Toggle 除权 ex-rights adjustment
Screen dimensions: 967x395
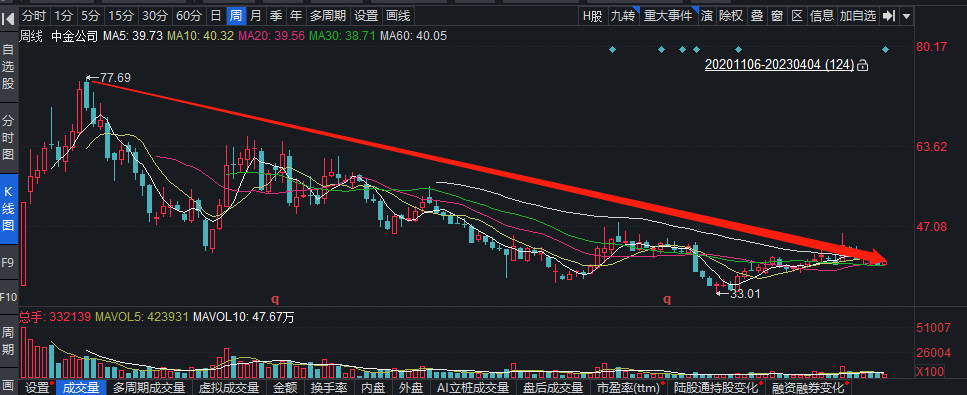pyautogui.click(x=731, y=16)
